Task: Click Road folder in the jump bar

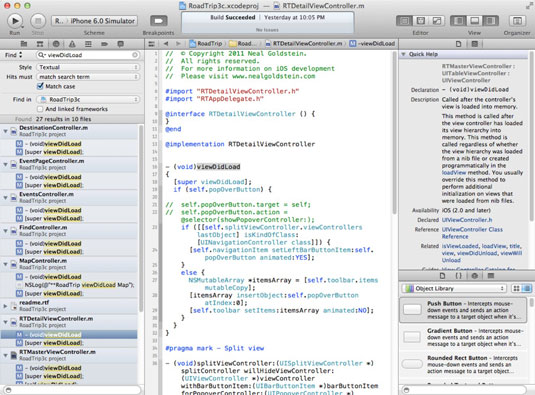Action: (242, 44)
